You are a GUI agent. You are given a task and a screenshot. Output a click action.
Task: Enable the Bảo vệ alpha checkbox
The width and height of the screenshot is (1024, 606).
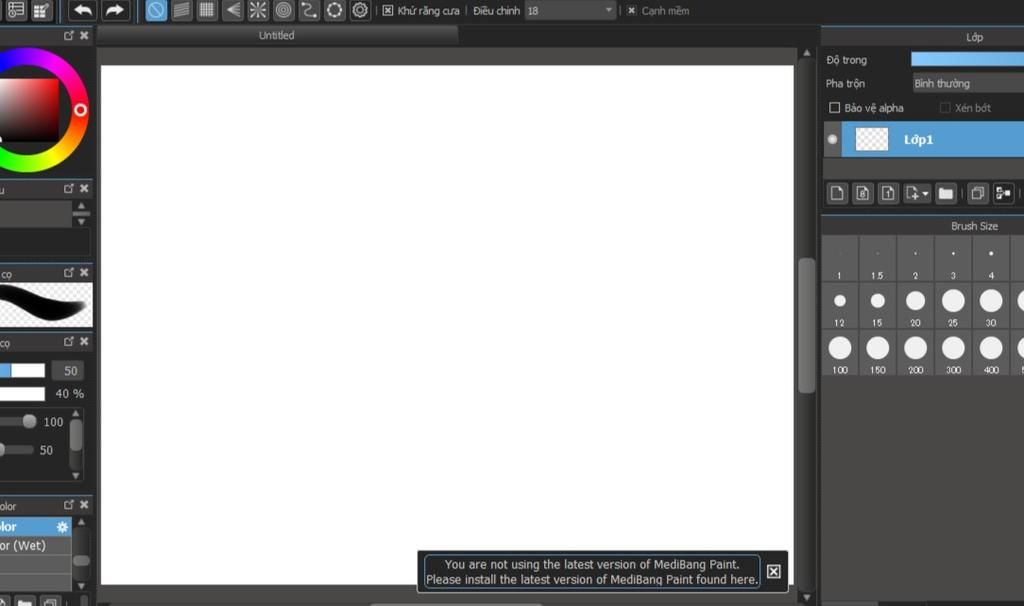pos(835,108)
